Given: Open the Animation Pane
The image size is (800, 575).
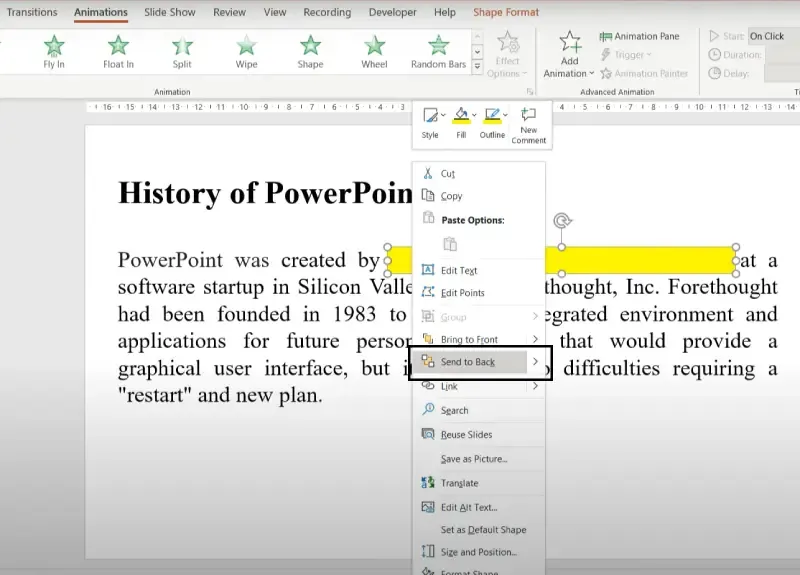Looking at the screenshot, I should pyautogui.click(x=640, y=36).
